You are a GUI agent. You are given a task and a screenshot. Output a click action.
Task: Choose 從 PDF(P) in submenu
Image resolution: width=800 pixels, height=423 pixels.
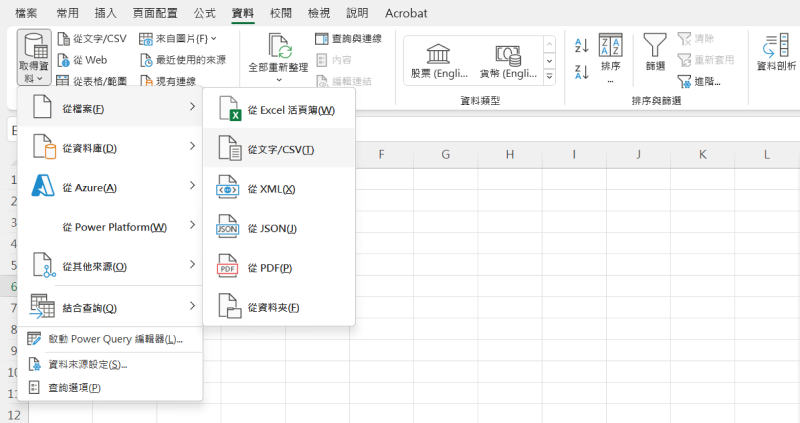pyautogui.click(x=279, y=267)
